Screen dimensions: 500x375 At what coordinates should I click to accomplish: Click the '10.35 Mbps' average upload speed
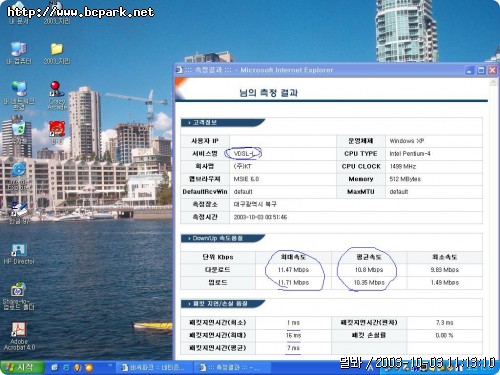pyautogui.click(x=369, y=283)
